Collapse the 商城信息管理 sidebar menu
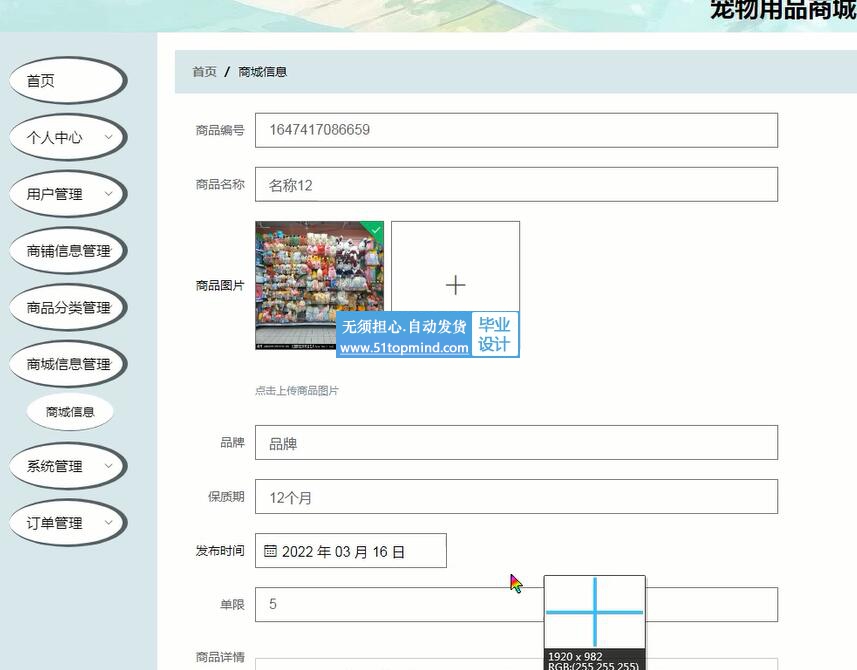857x670 pixels. pyautogui.click(x=68, y=364)
